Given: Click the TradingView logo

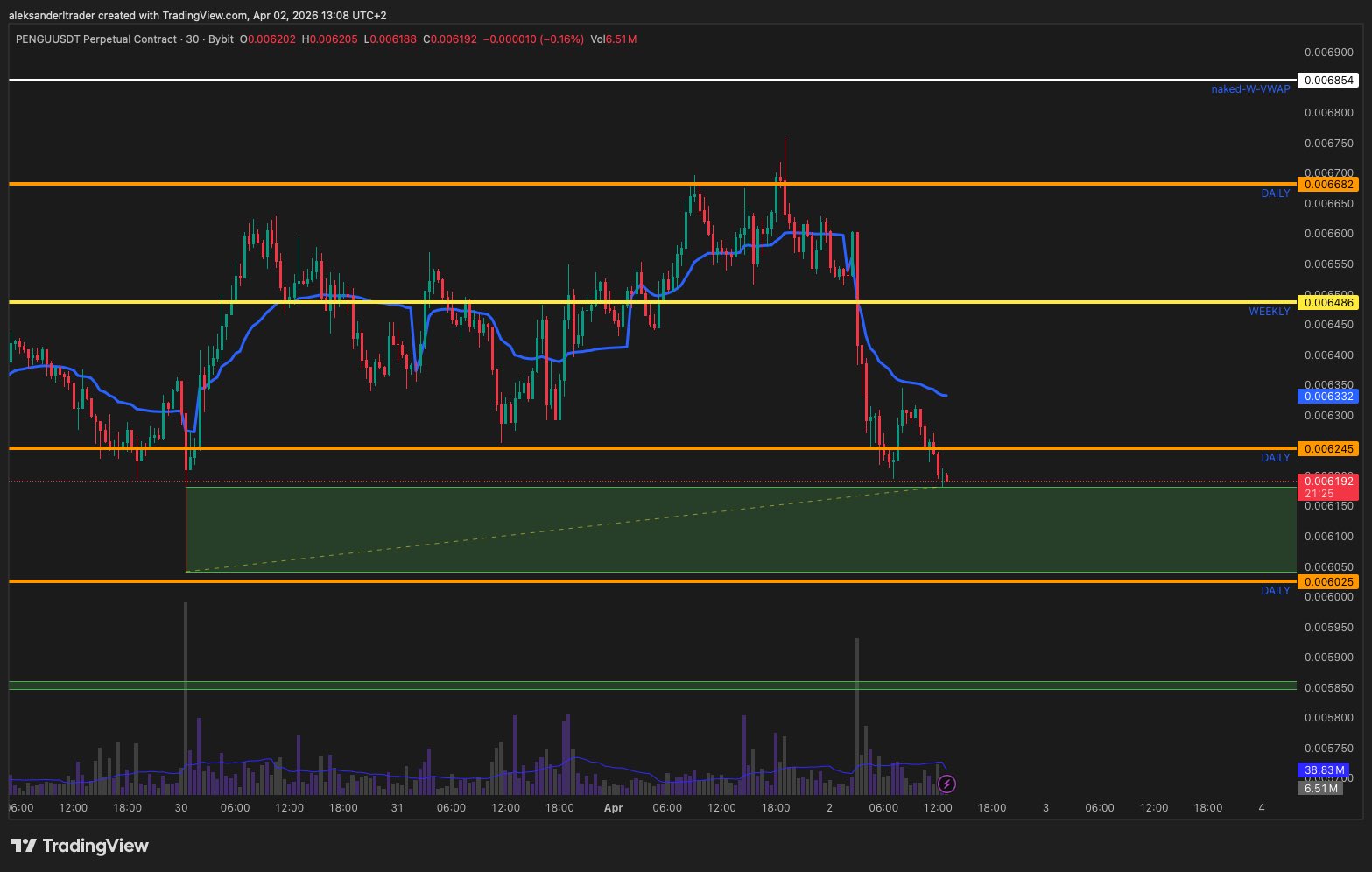Looking at the screenshot, I should pos(80,846).
